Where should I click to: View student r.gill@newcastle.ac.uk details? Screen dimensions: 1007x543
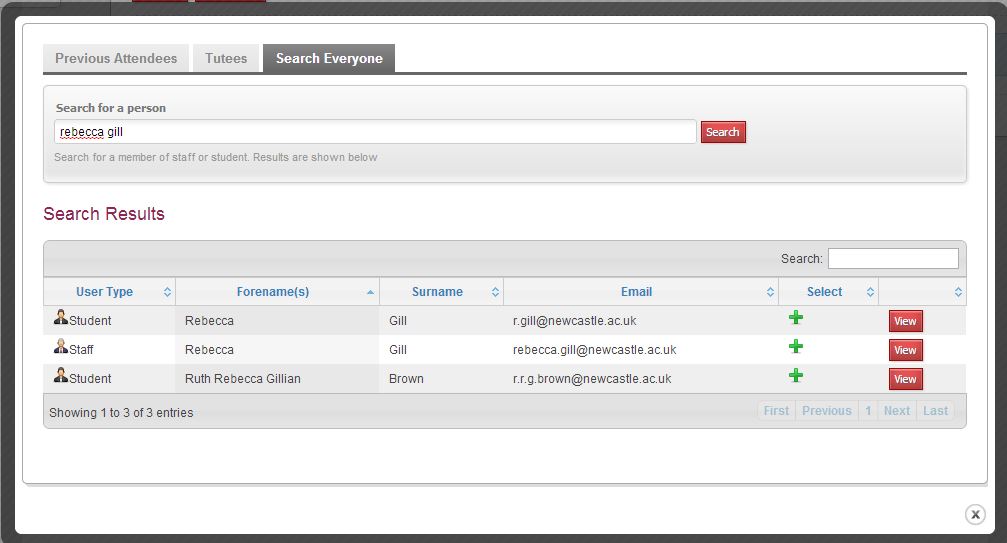click(x=905, y=321)
